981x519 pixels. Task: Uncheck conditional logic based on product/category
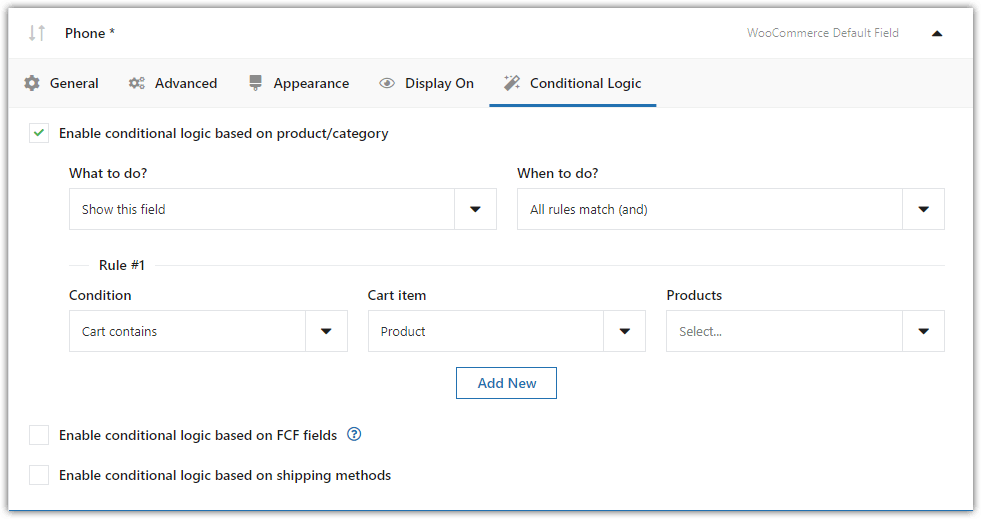39,133
